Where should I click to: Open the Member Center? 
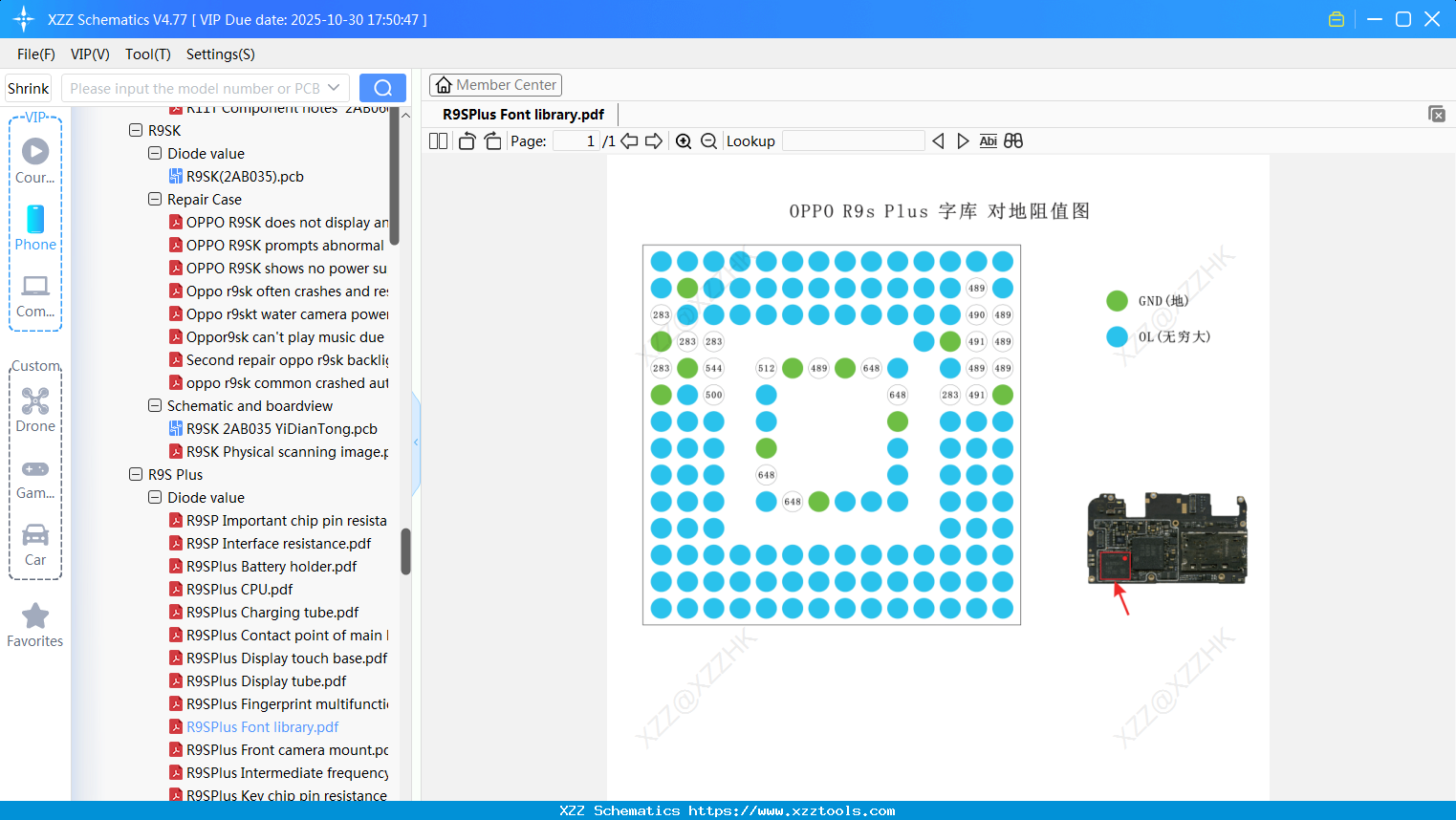click(x=495, y=85)
